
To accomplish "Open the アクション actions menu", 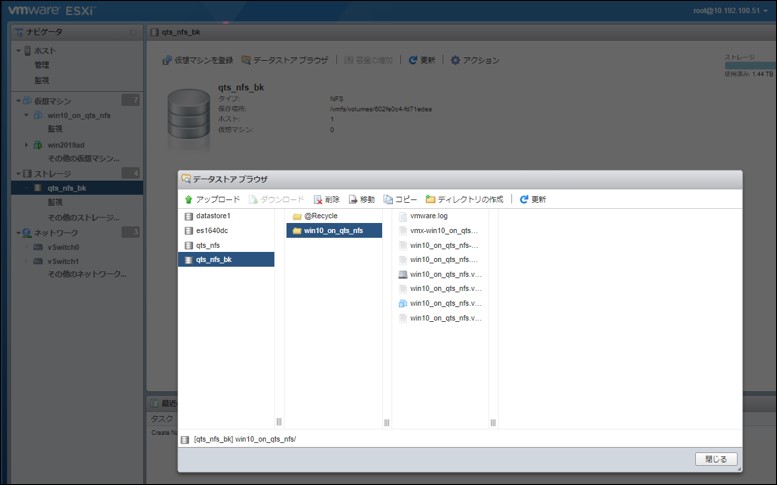I will (x=475, y=60).
